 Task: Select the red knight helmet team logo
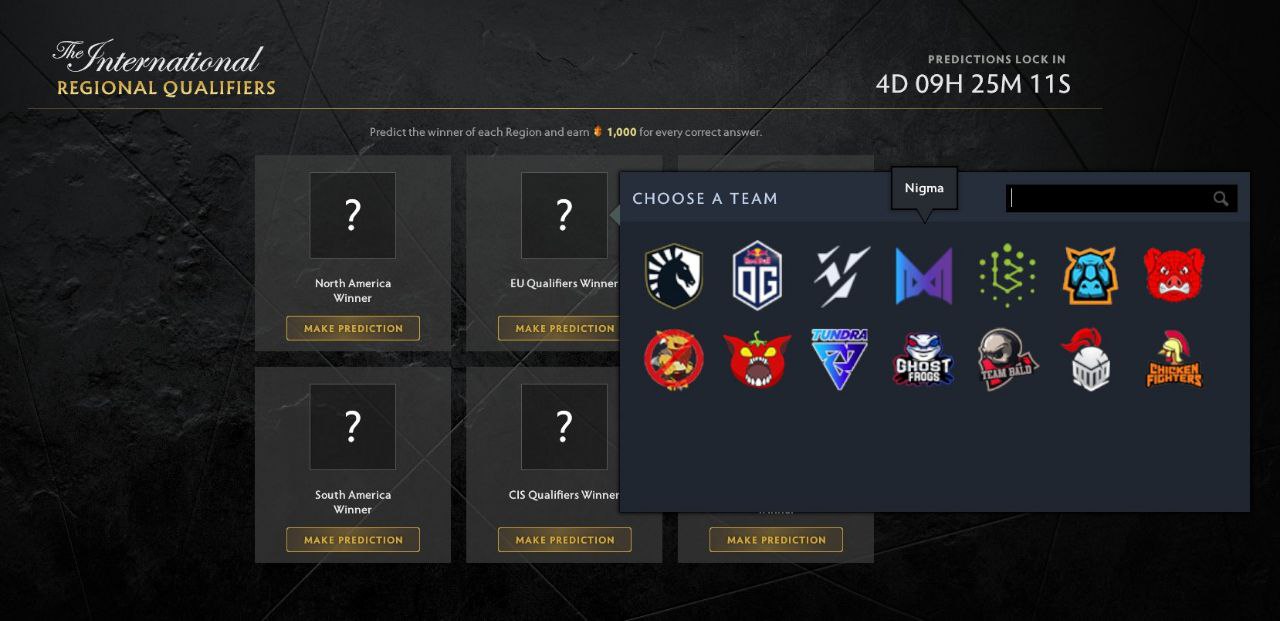click(1088, 360)
